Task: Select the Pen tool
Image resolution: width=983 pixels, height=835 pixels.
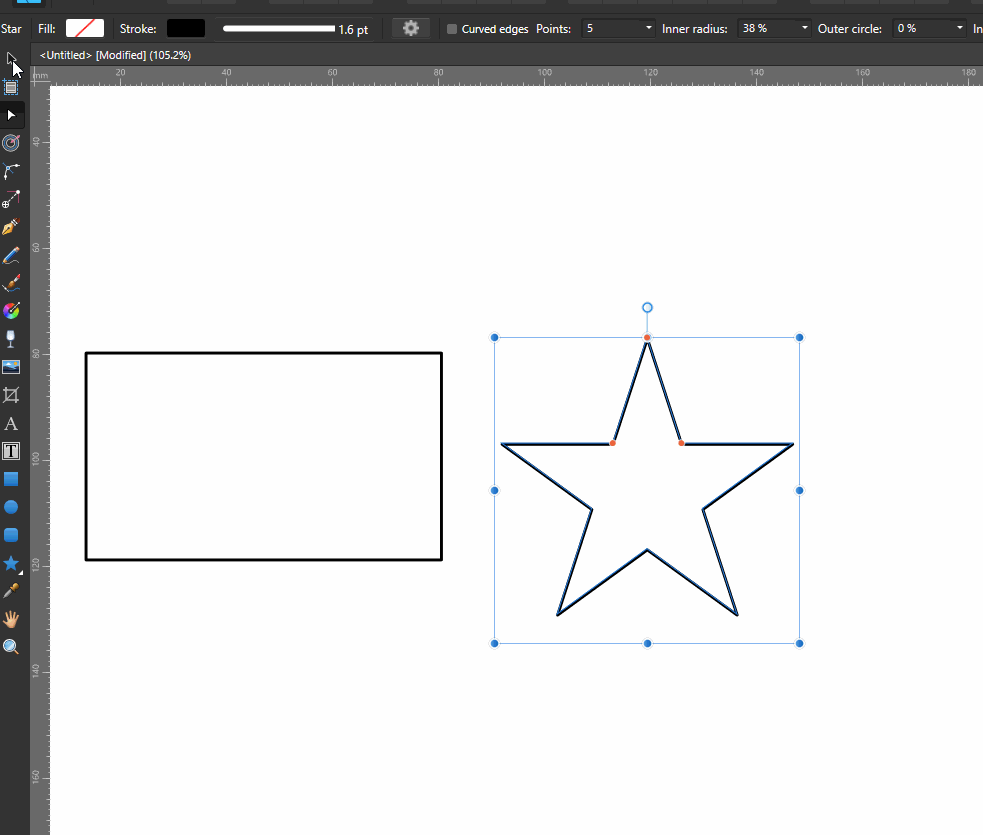Action: (x=11, y=226)
